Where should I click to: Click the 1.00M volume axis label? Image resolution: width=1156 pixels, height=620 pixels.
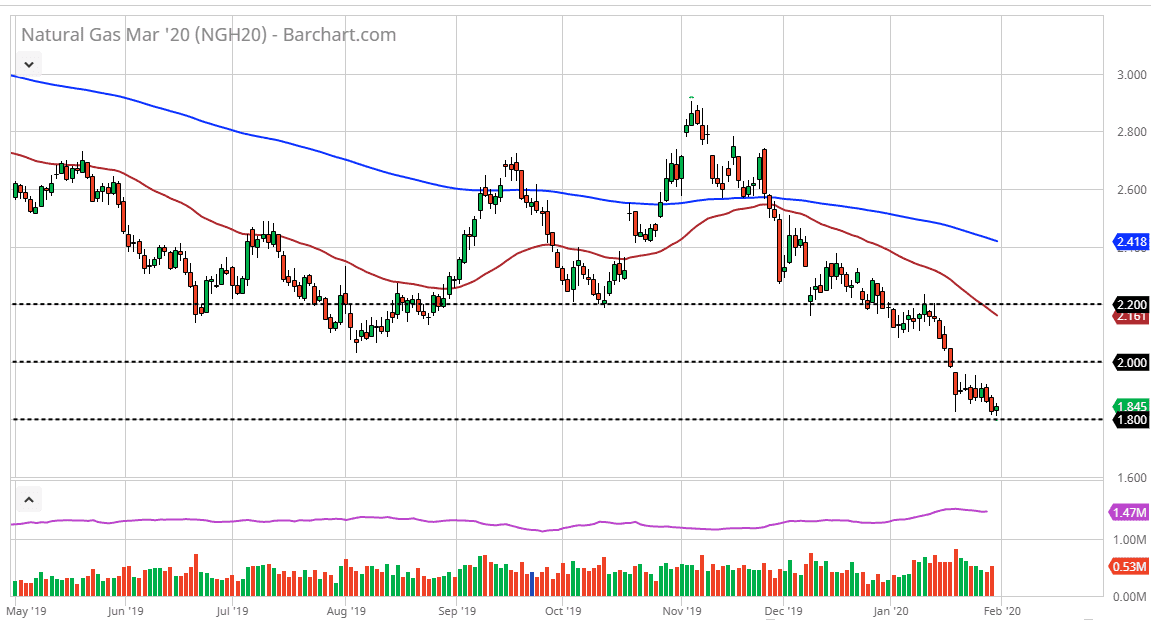(1129, 540)
